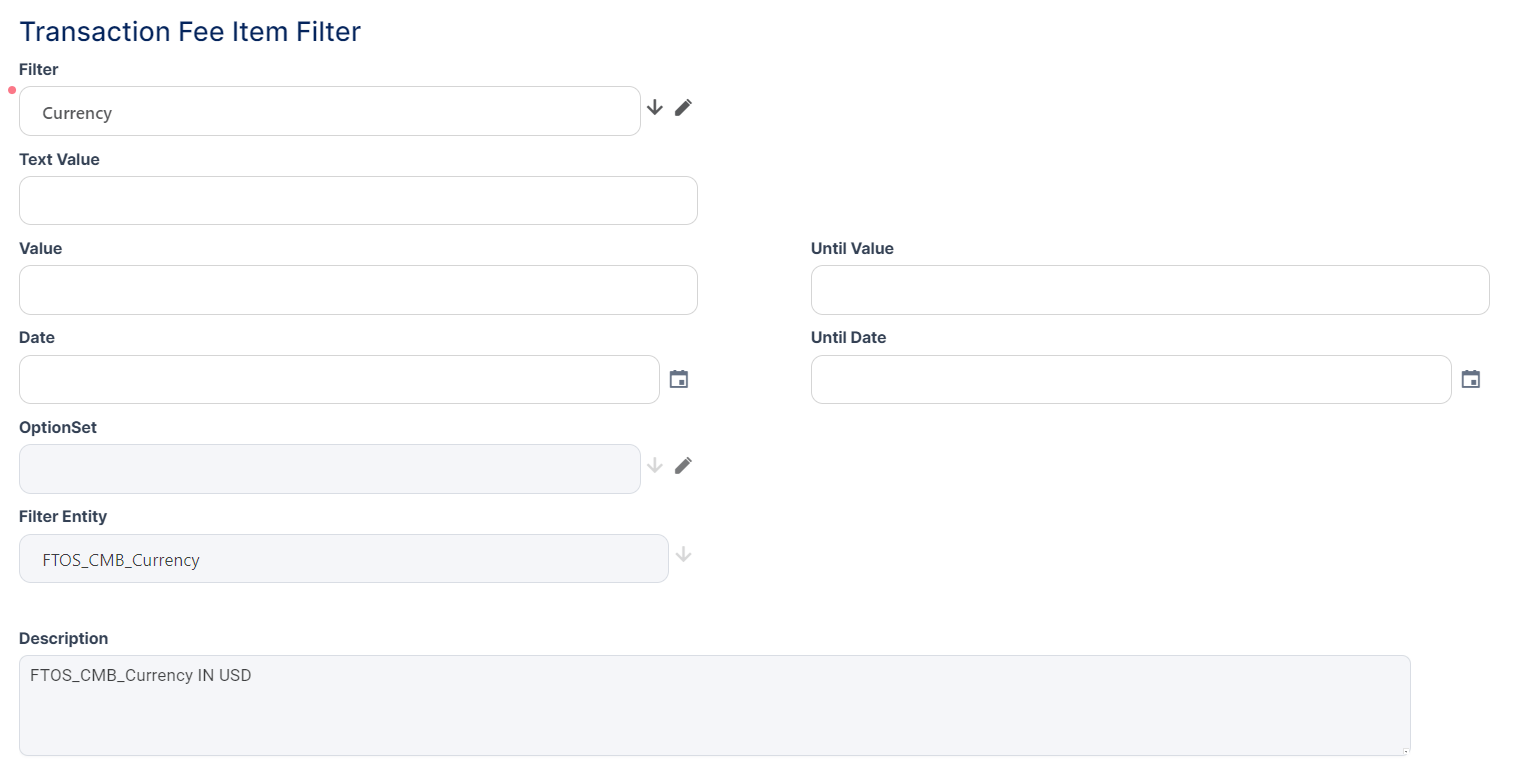The height and width of the screenshot is (777, 1531).
Task: Expand the OptionSet dropdown arrow
Action: 655,465
